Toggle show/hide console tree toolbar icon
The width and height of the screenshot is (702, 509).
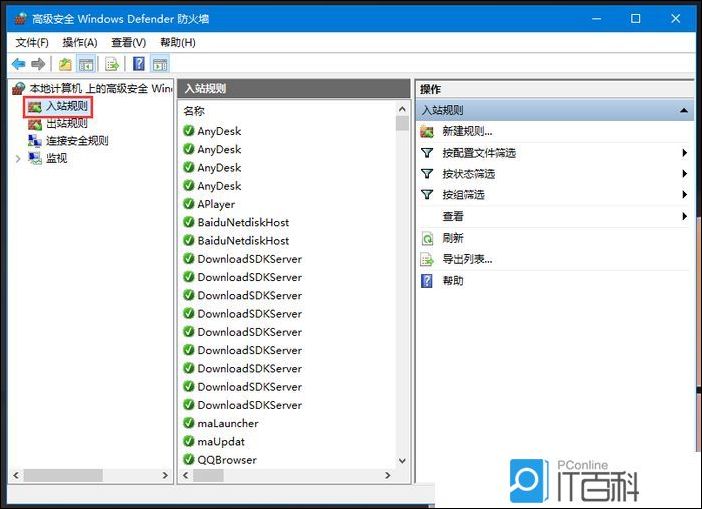coord(86,64)
